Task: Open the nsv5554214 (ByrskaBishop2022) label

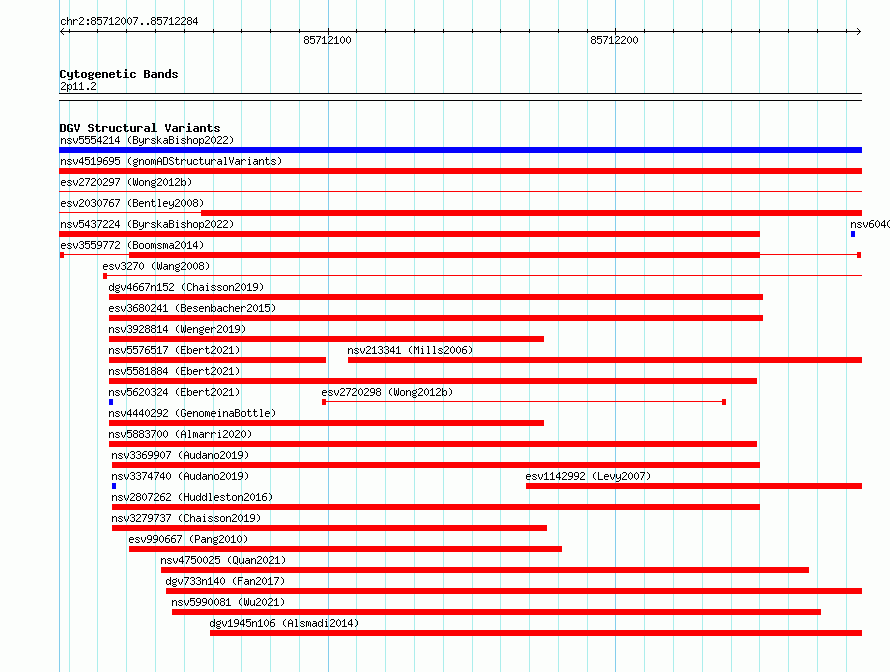Action: [x=147, y=140]
